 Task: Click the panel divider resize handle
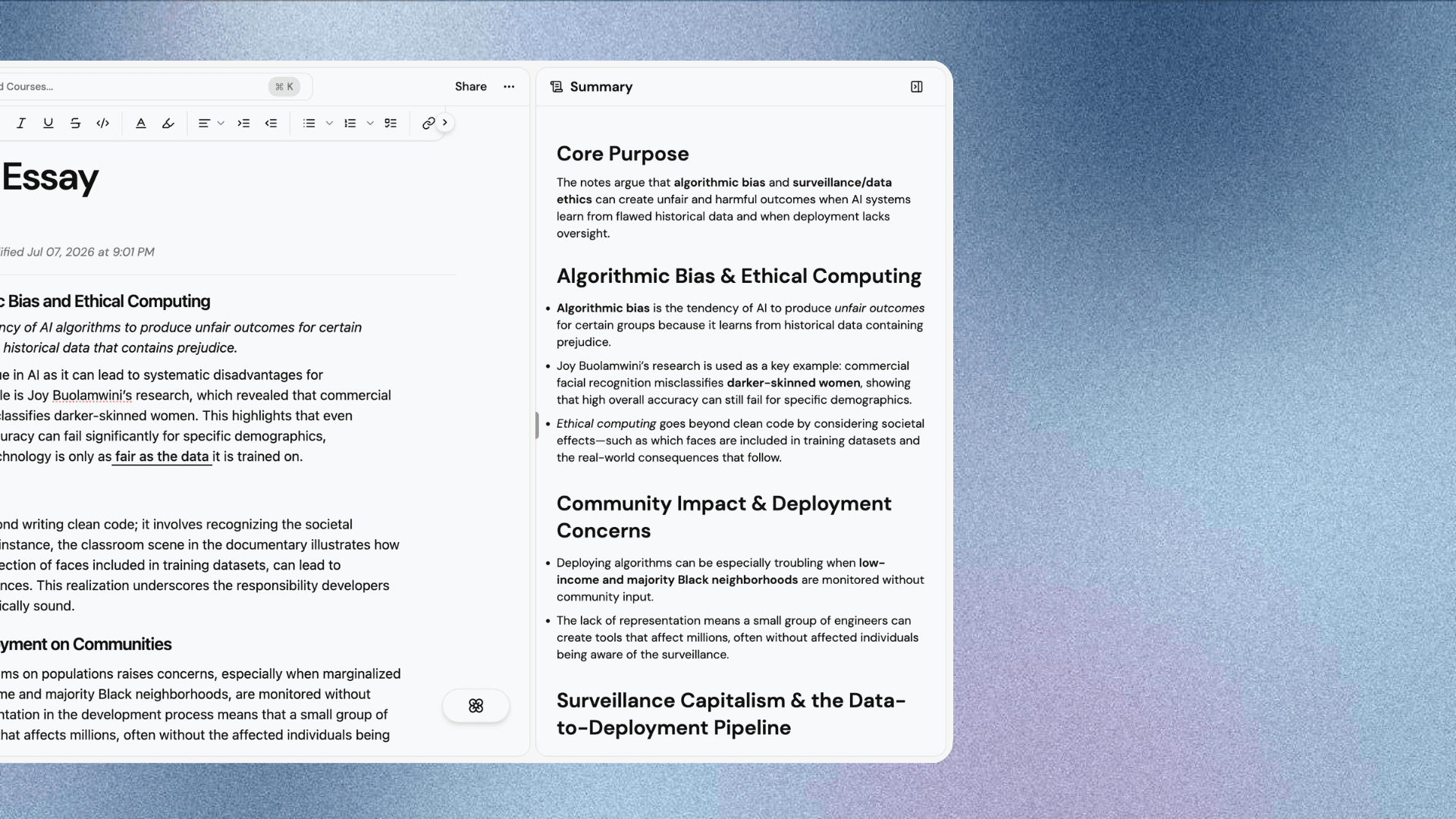[537, 425]
